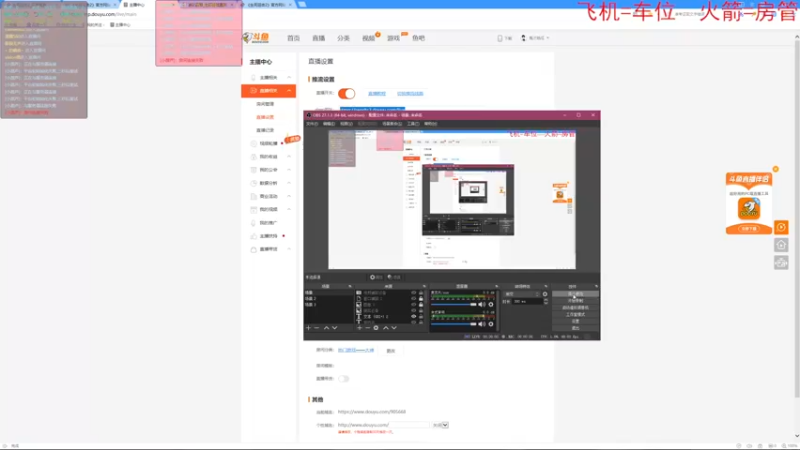The width and height of the screenshot is (800, 450).
Task: Open the 直播 navigation tab
Action: pos(318,38)
